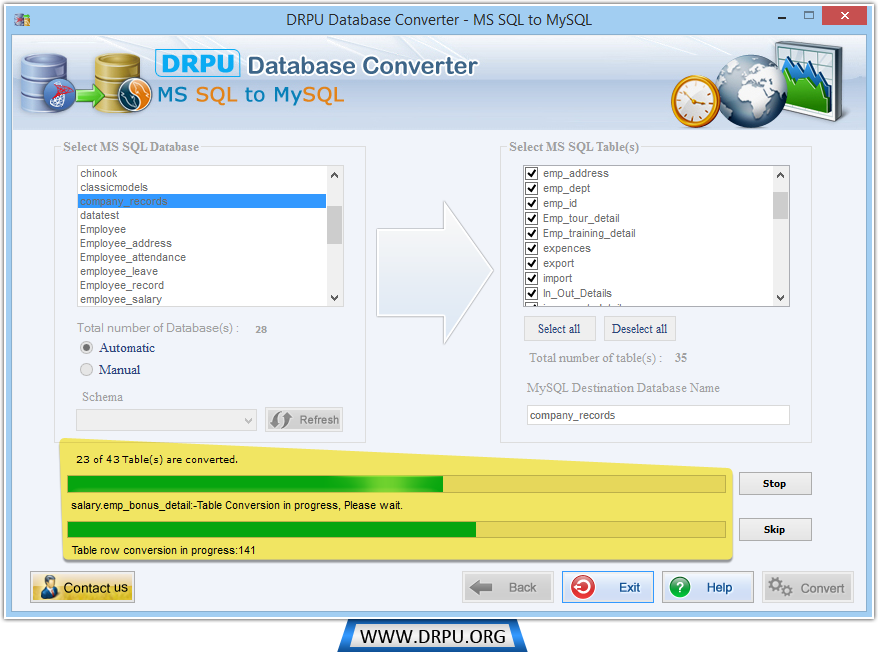Screen dimensions: 878x652
Task: Open Help via its text label
Action: [x=720, y=588]
